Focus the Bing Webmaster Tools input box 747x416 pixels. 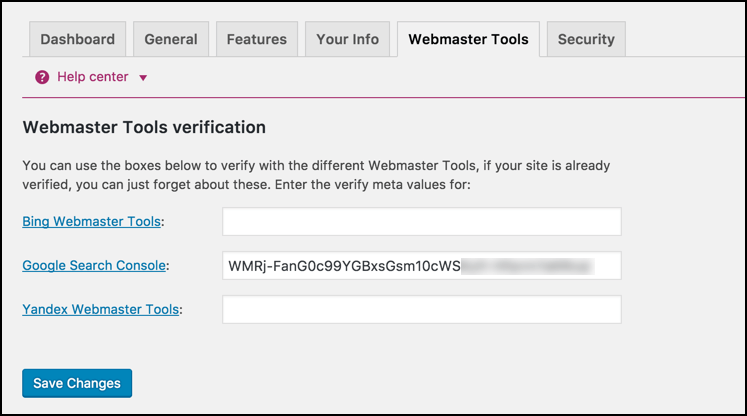pyautogui.click(x=421, y=222)
